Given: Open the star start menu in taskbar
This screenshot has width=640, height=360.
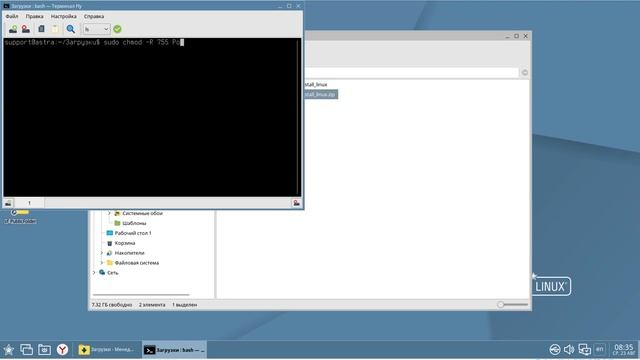Looking at the screenshot, I should pyautogui.click(x=9, y=350).
